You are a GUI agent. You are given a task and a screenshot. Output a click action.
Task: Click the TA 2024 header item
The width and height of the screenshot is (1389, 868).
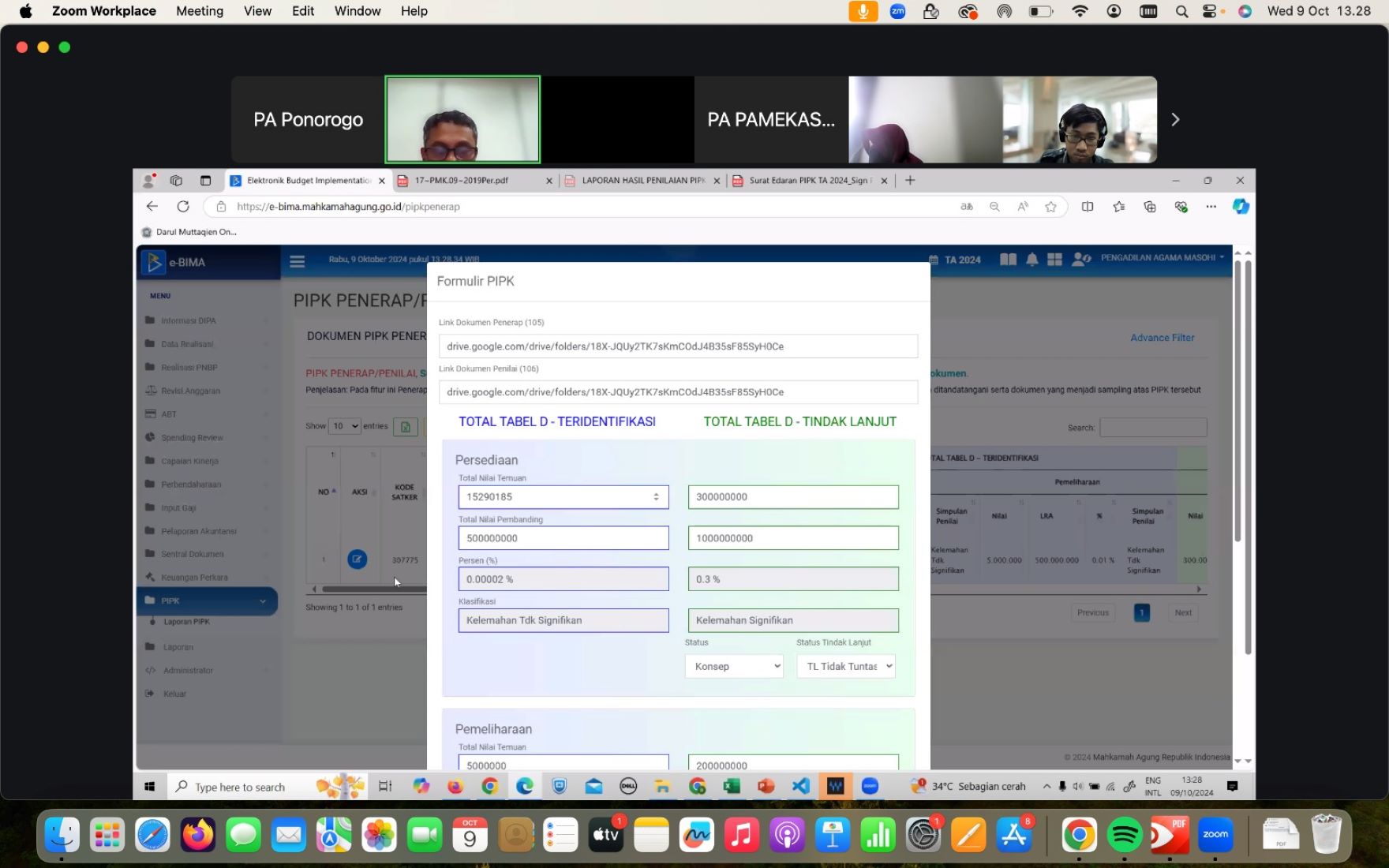point(955,260)
